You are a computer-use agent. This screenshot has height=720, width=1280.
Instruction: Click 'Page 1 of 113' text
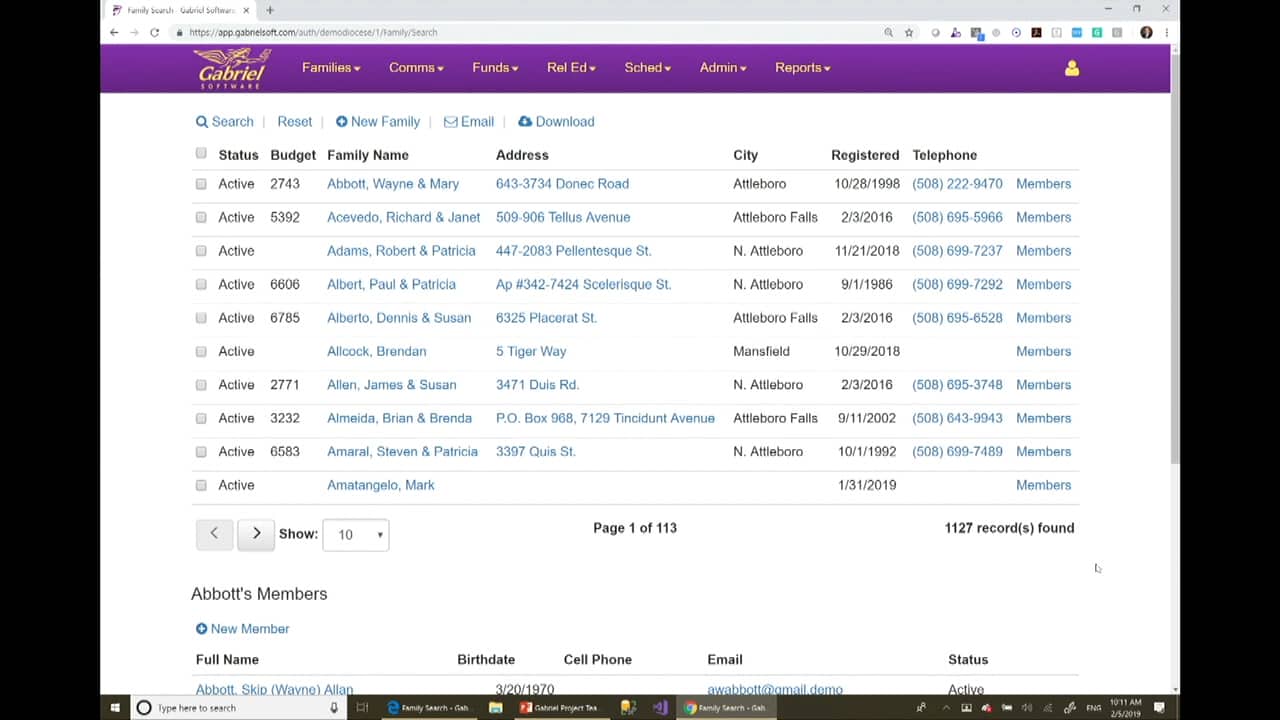click(635, 528)
